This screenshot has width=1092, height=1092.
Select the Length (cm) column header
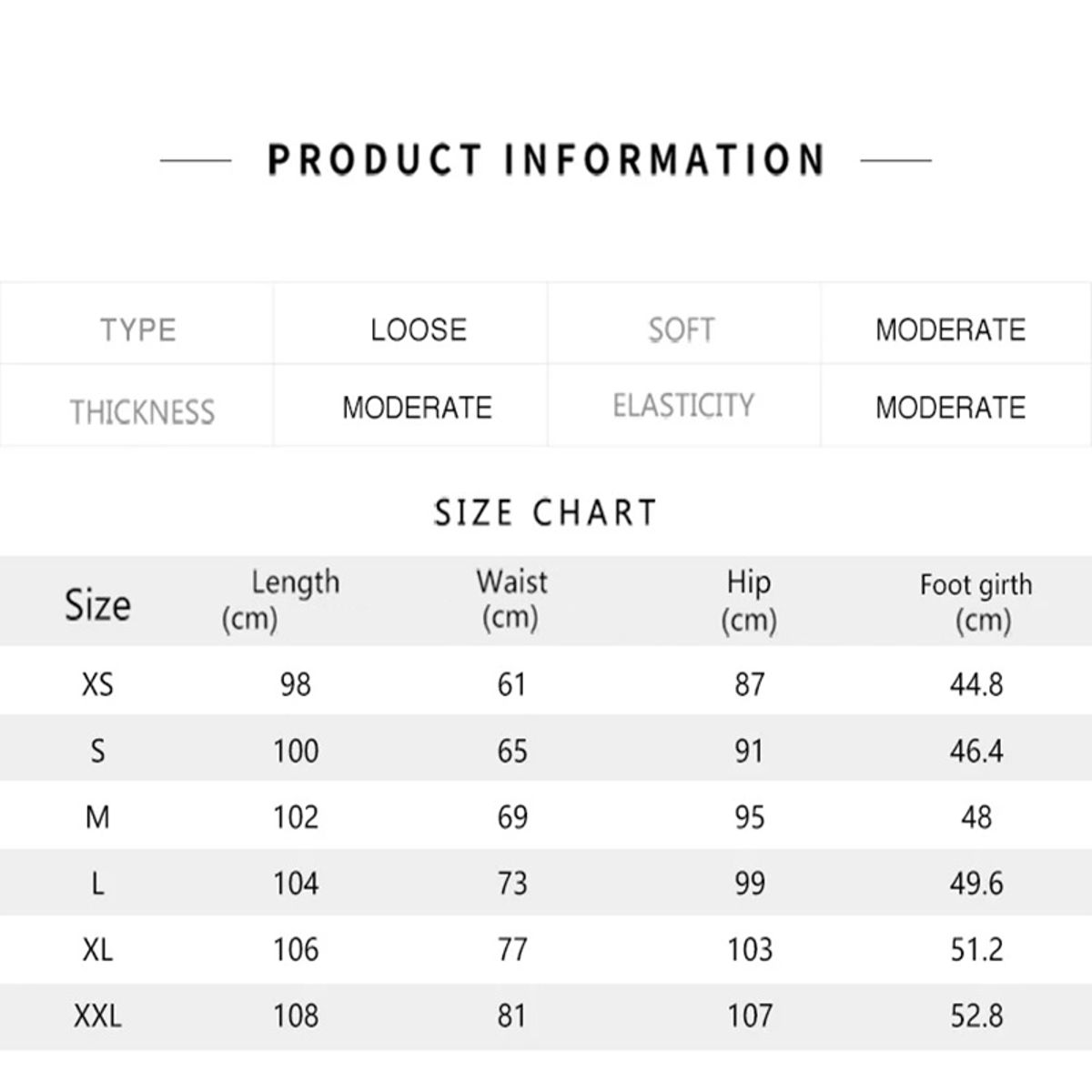(x=282, y=600)
